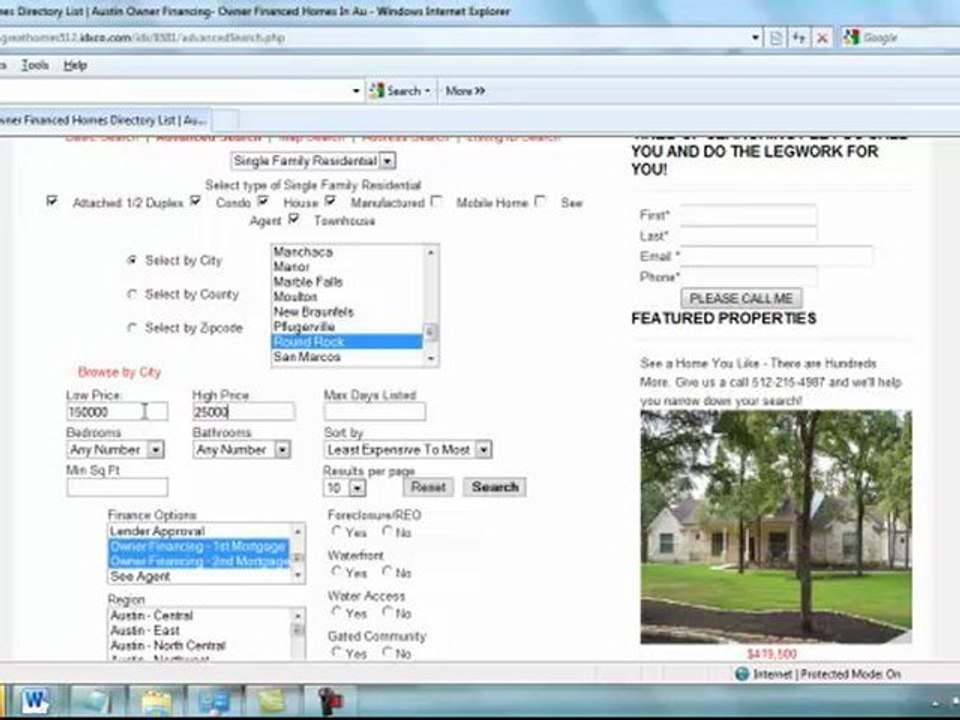The image size is (960, 720).
Task: Open the featured property house photo
Action: point(776,527)
